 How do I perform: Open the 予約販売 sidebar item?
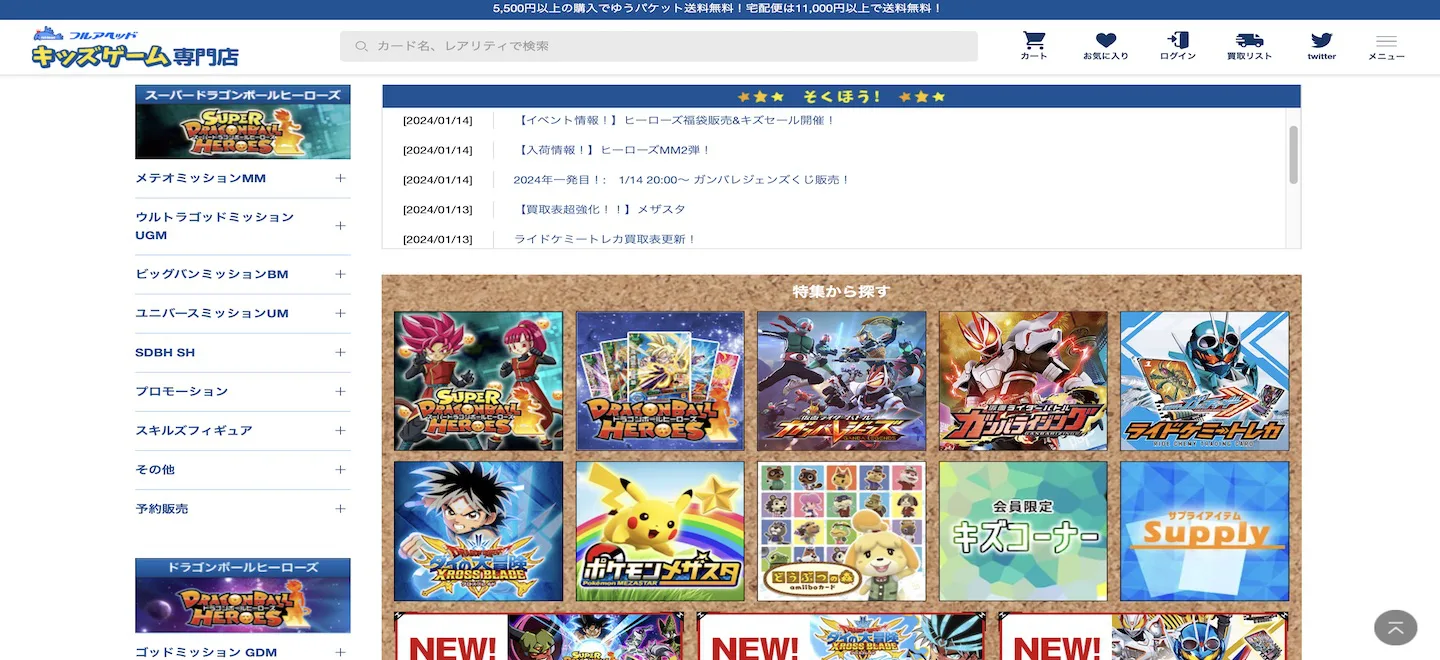(x=162, y=508)
